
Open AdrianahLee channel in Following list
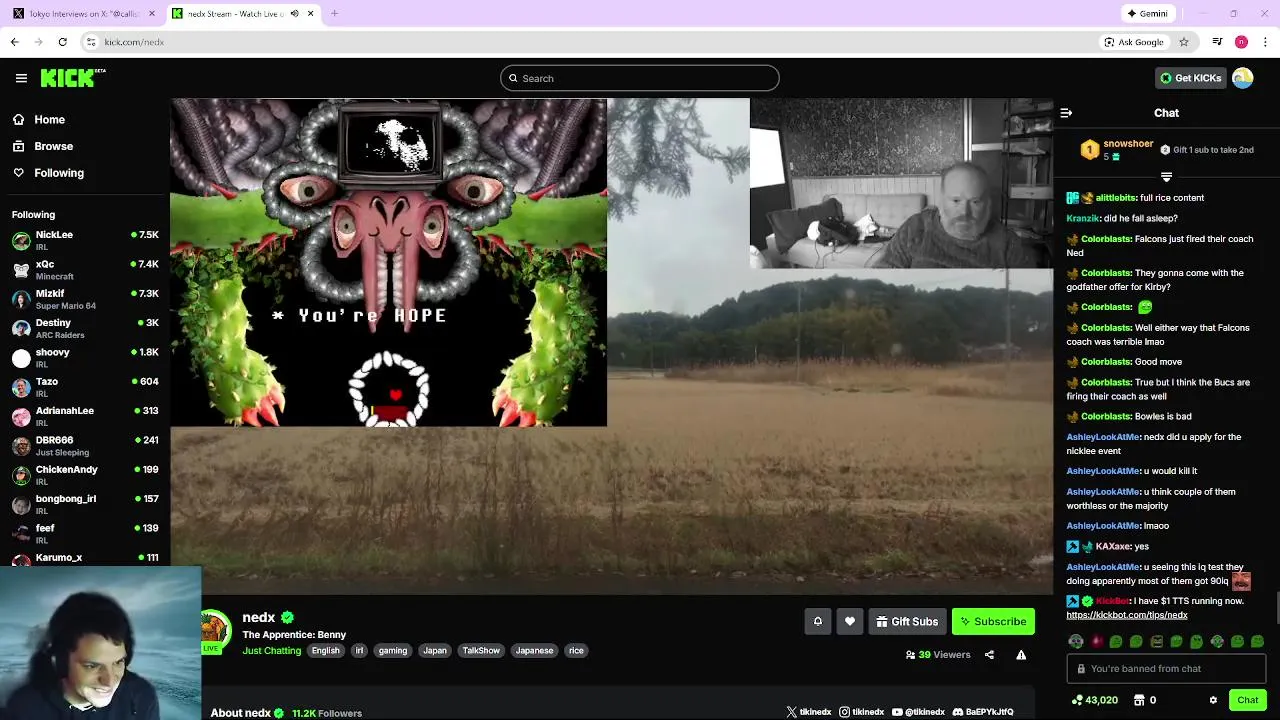[85, 416]
